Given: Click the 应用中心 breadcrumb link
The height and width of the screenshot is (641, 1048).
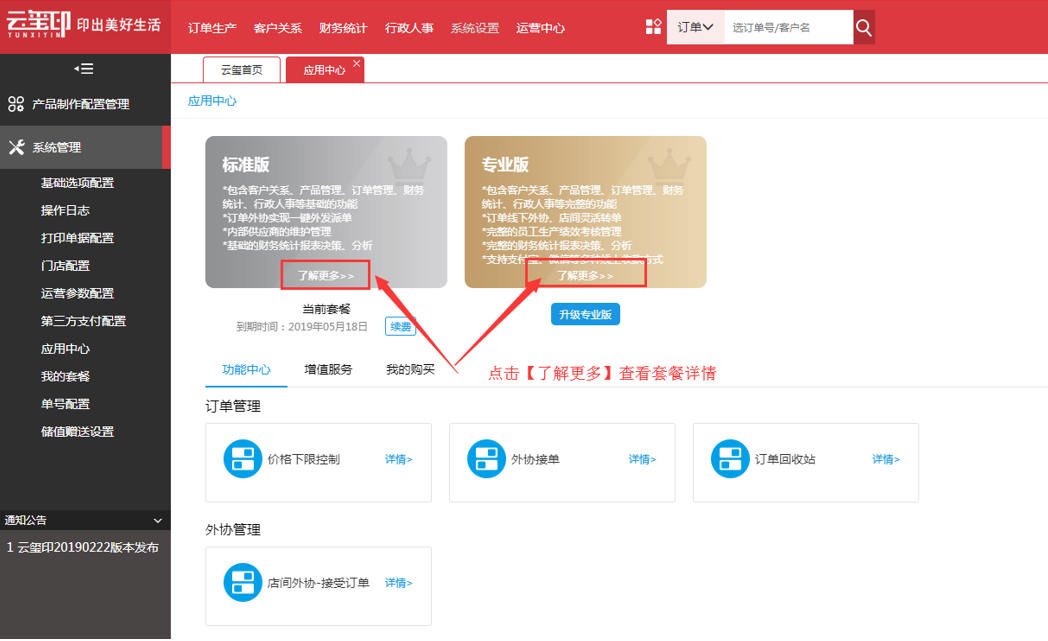Looking at the screenshot, I should (212, 101).
